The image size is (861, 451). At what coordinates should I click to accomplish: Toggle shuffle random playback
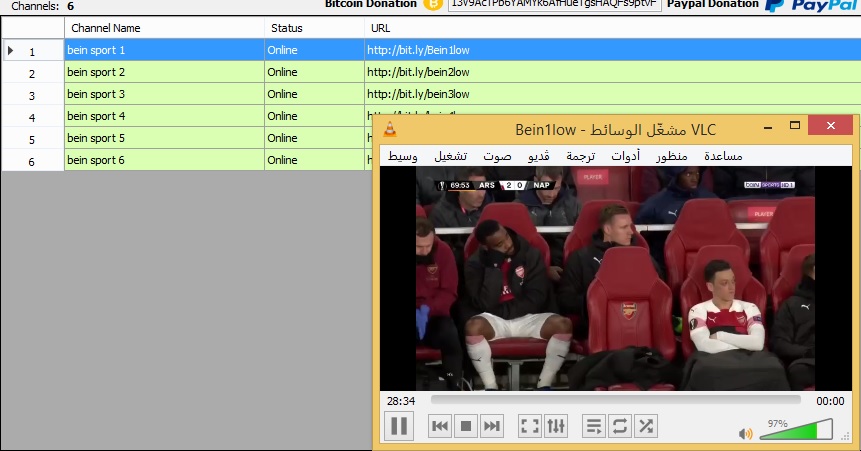(x=646, y=426)
